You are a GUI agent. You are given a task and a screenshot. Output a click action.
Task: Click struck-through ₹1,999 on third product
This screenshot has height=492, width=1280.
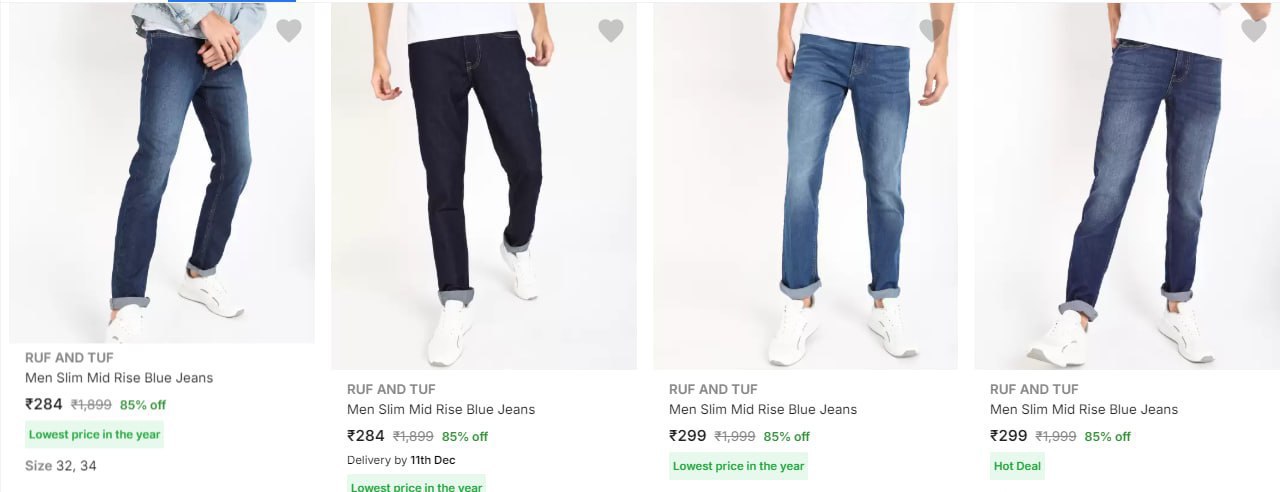(x=734, y=436)
